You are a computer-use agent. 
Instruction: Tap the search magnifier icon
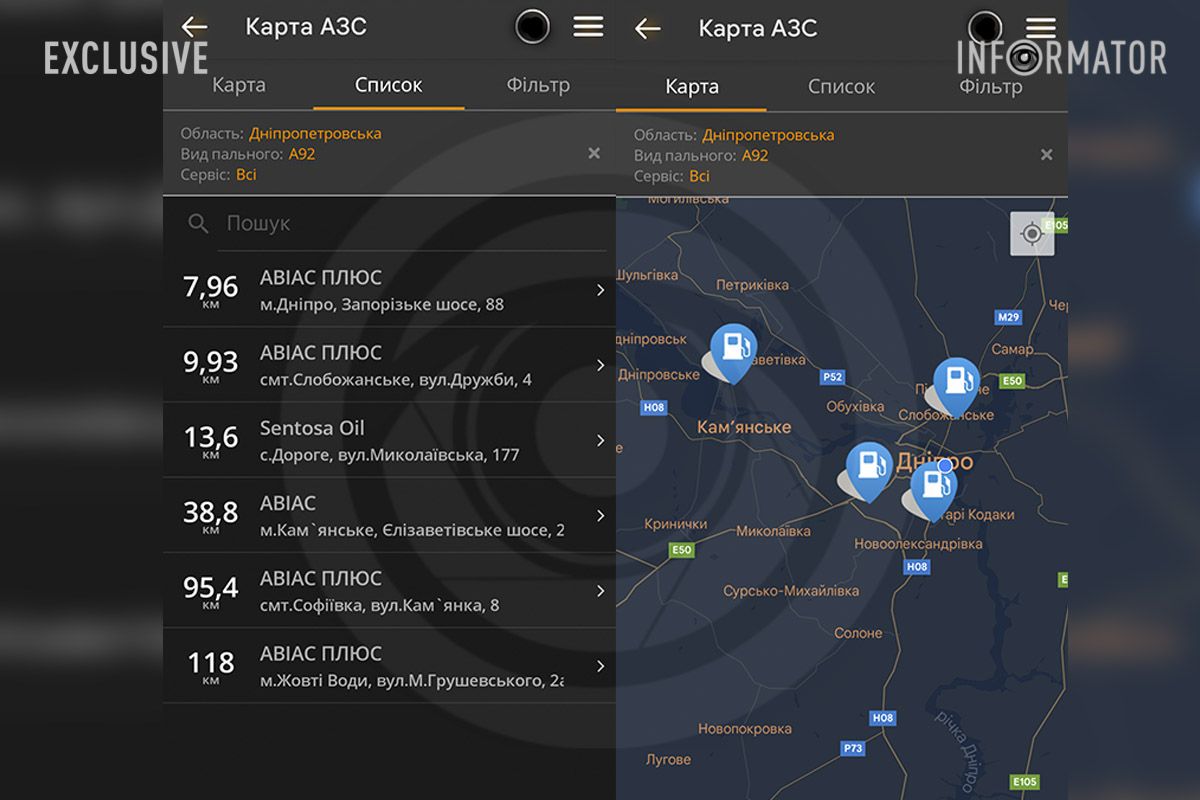click(x=198, y=223)
